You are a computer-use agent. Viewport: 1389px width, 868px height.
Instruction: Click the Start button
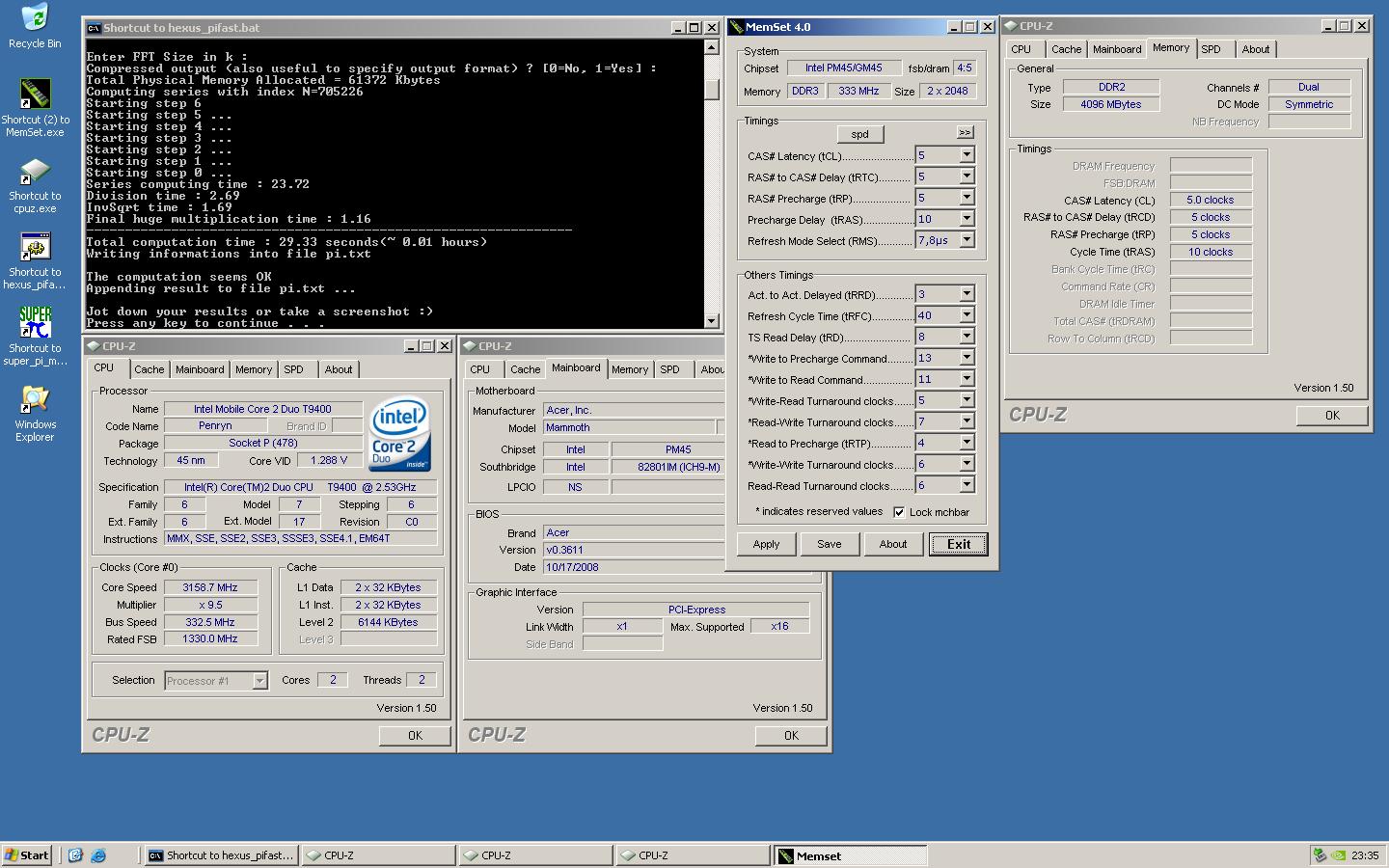tap(27, 855)
